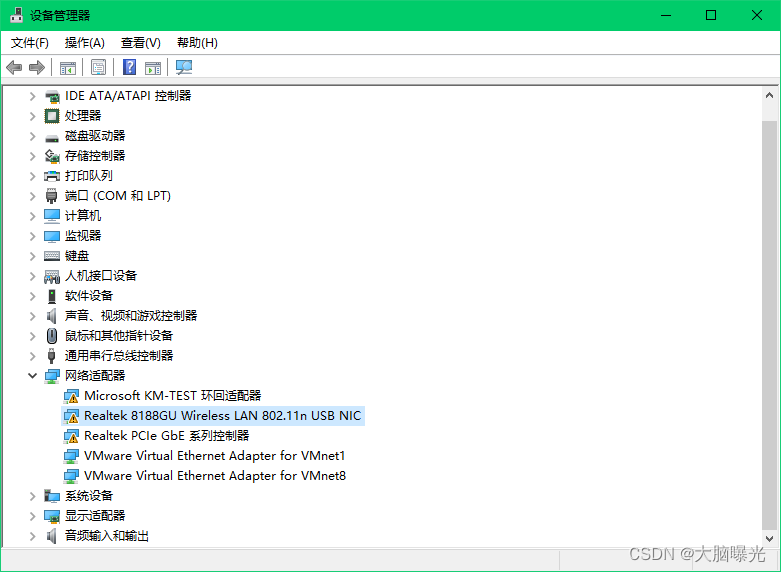Click the mouse icon beside 鼠标和其他指针设备
Image resolution: width=781 pixels, height=572 pixels.
click(x=52, y=336)
